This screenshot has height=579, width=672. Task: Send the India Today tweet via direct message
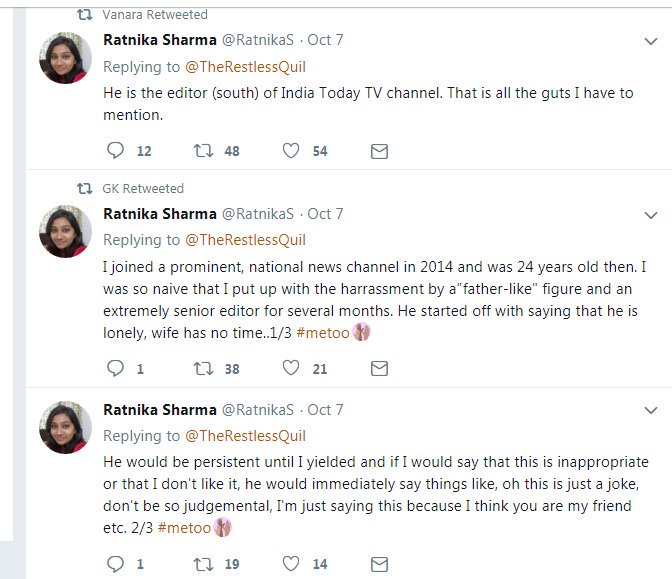coord(379,151)
